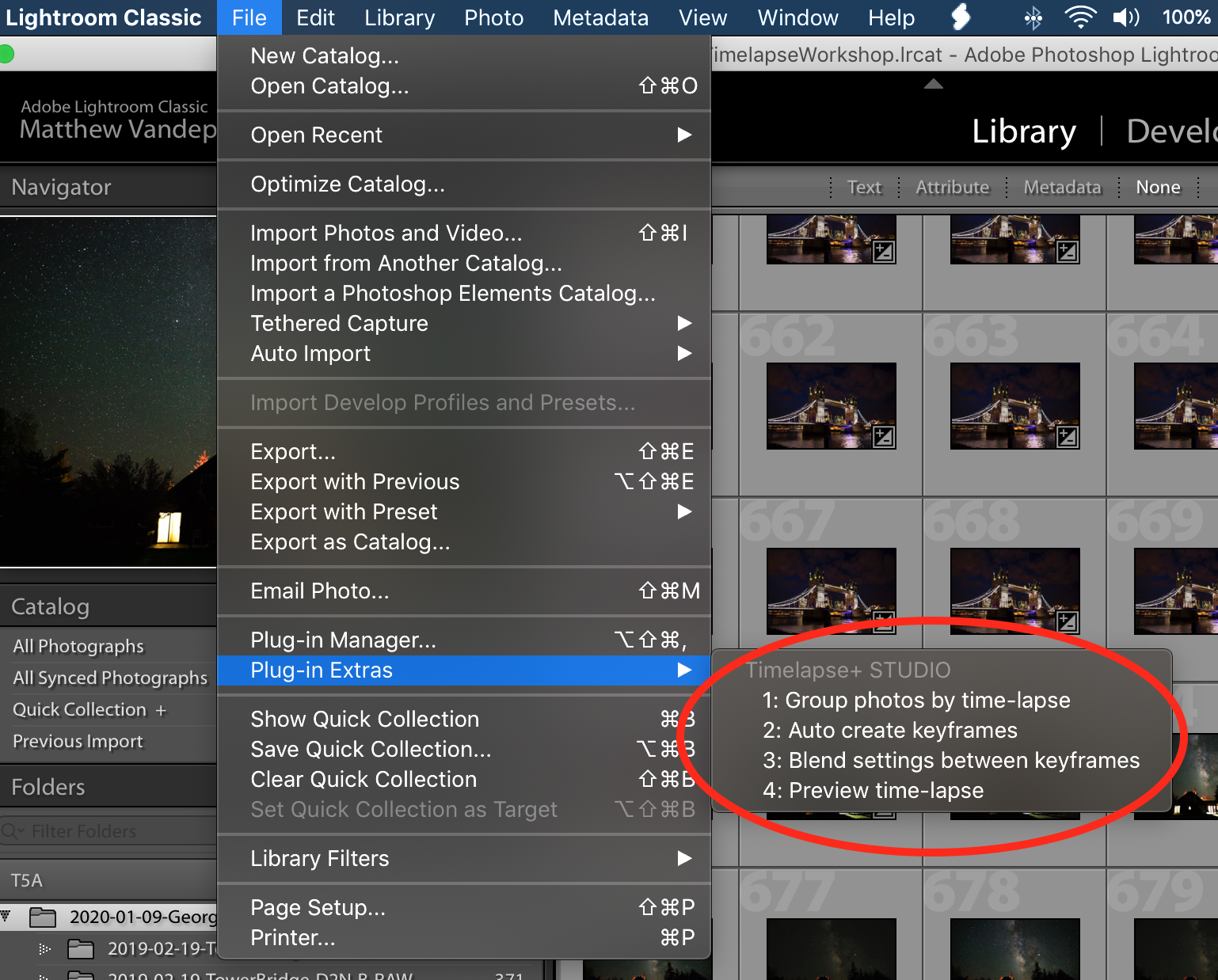Select Import from Another Catalog...
This screenshot has width=1218, height=980.
click(x=464, y=264)
